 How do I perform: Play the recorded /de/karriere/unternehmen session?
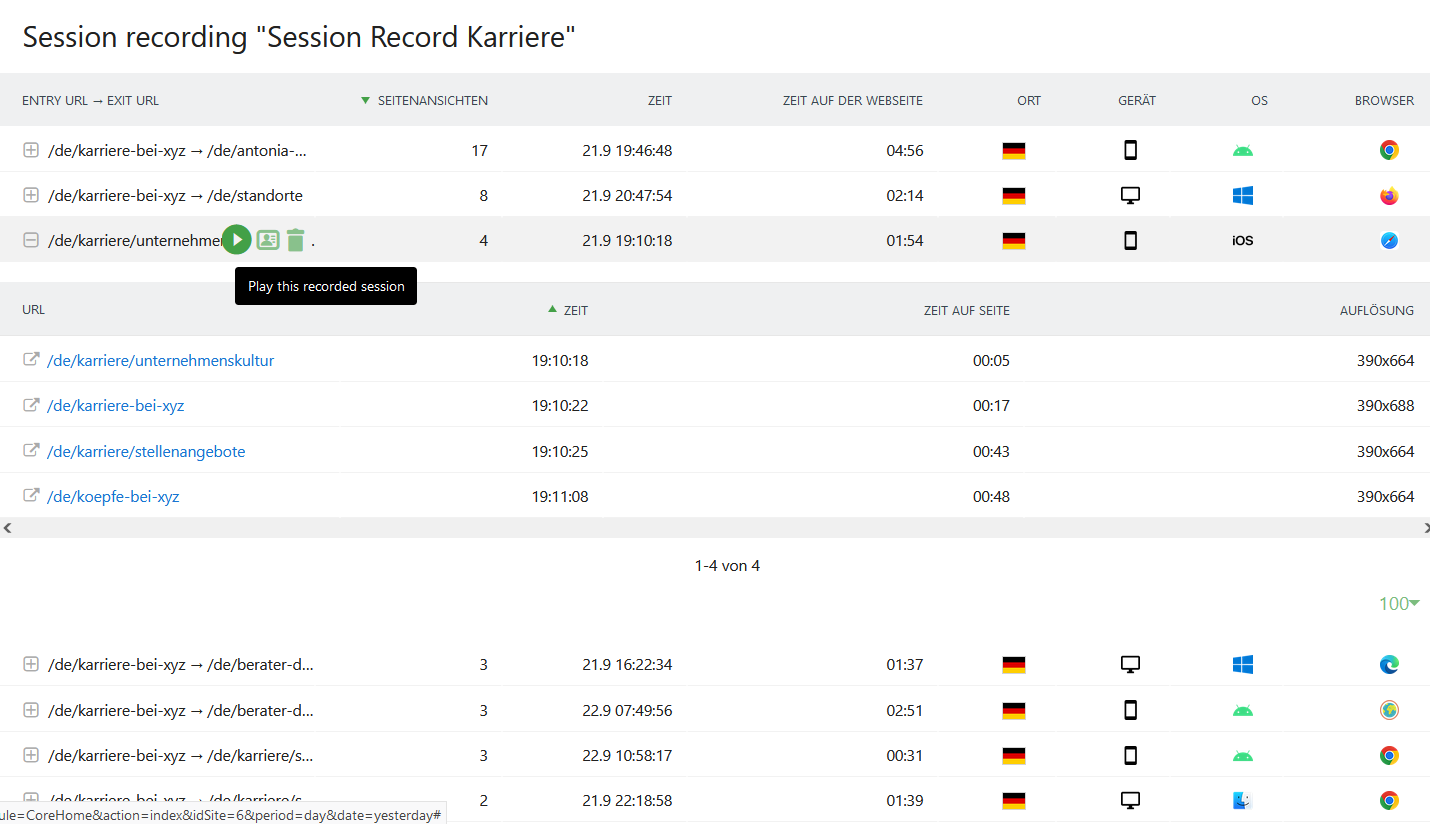tap(236, 239)
